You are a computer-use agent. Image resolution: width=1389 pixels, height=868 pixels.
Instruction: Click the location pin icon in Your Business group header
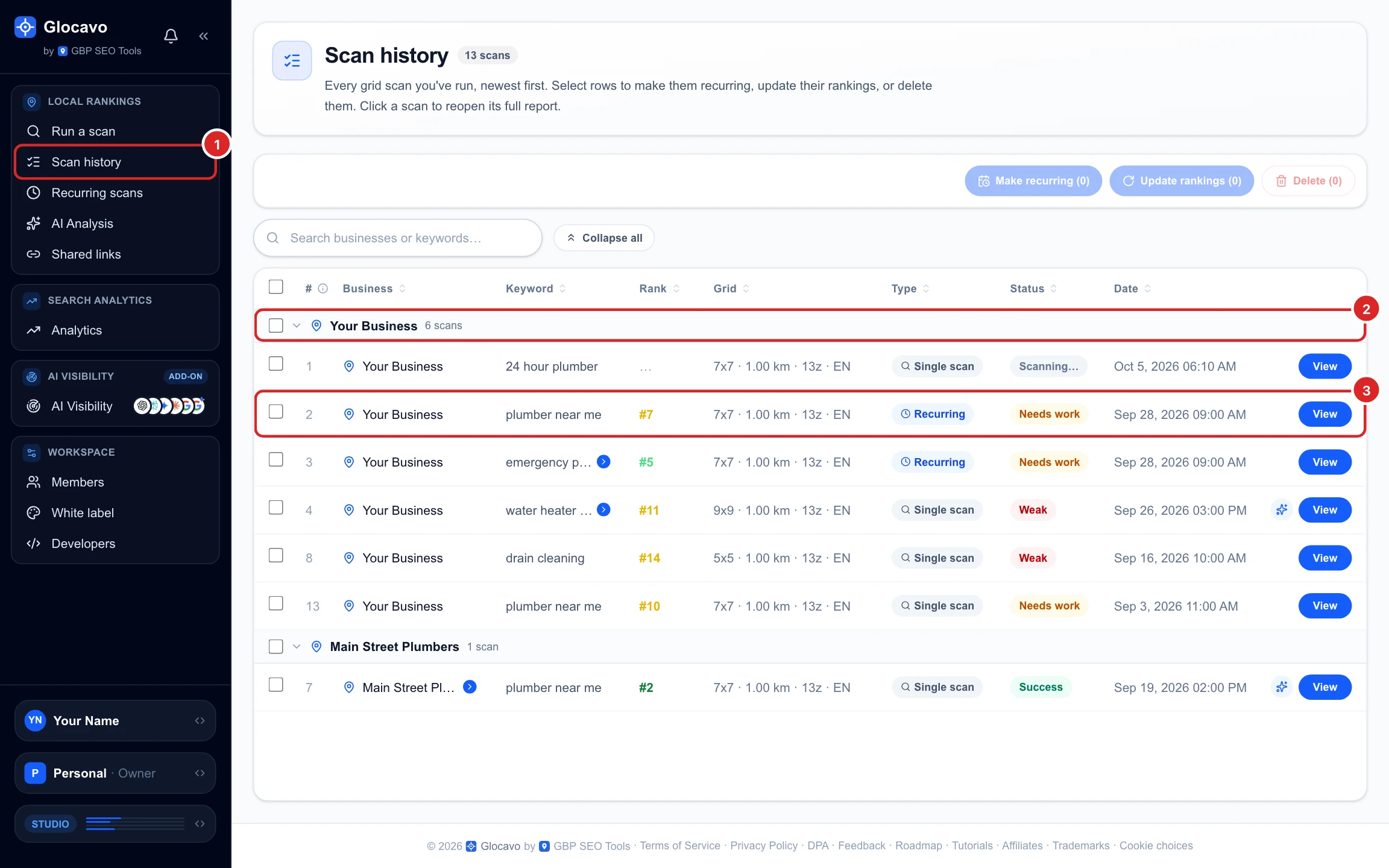pyautogui.click(x=317, y=325)
